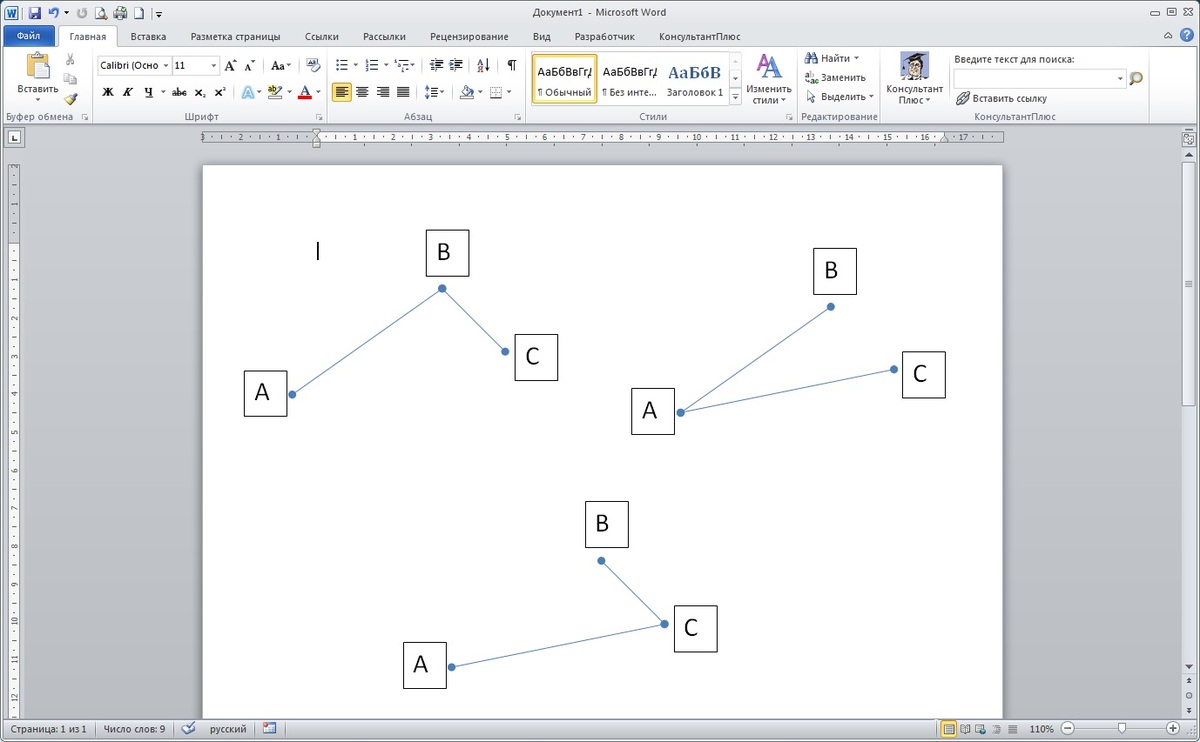Screen dimensions: 1200x742
Task: Toggle subscript formatting
Action: (200, 92)
